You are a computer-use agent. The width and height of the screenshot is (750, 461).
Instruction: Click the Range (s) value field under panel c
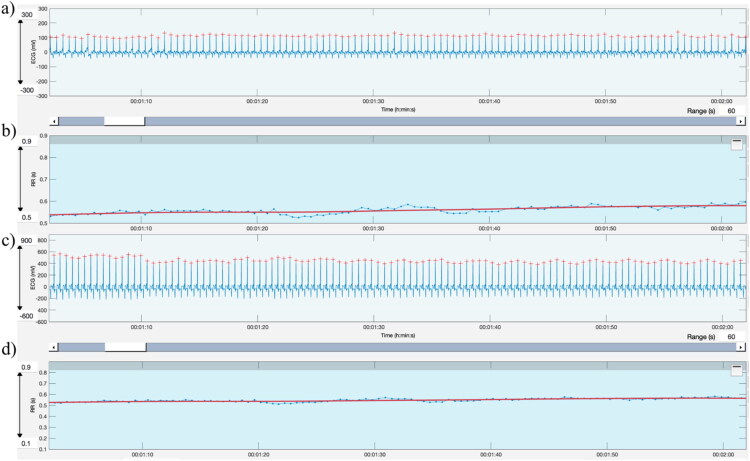coord(731,337)
